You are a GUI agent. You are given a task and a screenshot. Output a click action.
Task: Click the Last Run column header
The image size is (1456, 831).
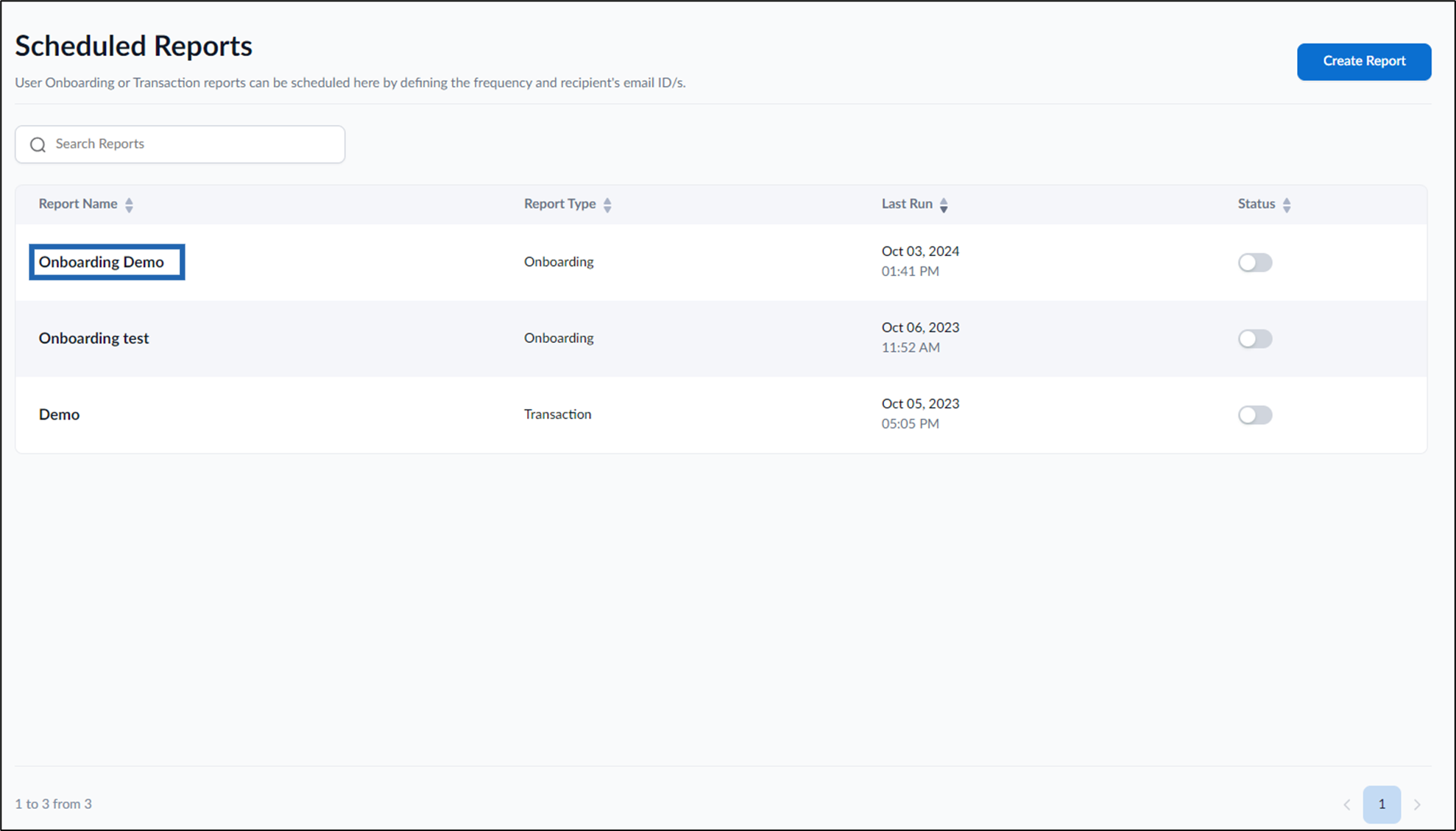point(907,204)
